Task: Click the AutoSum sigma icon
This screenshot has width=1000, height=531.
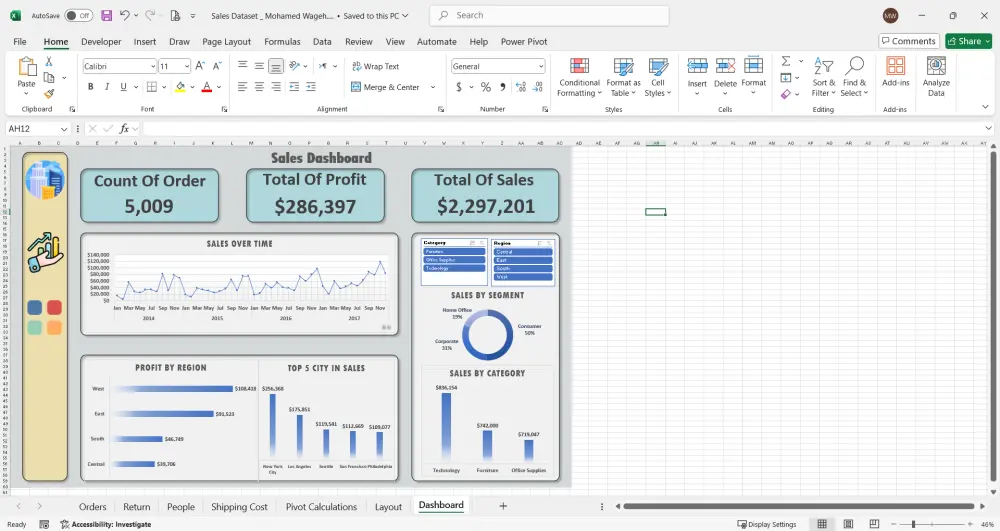Action: click(786, 61)
